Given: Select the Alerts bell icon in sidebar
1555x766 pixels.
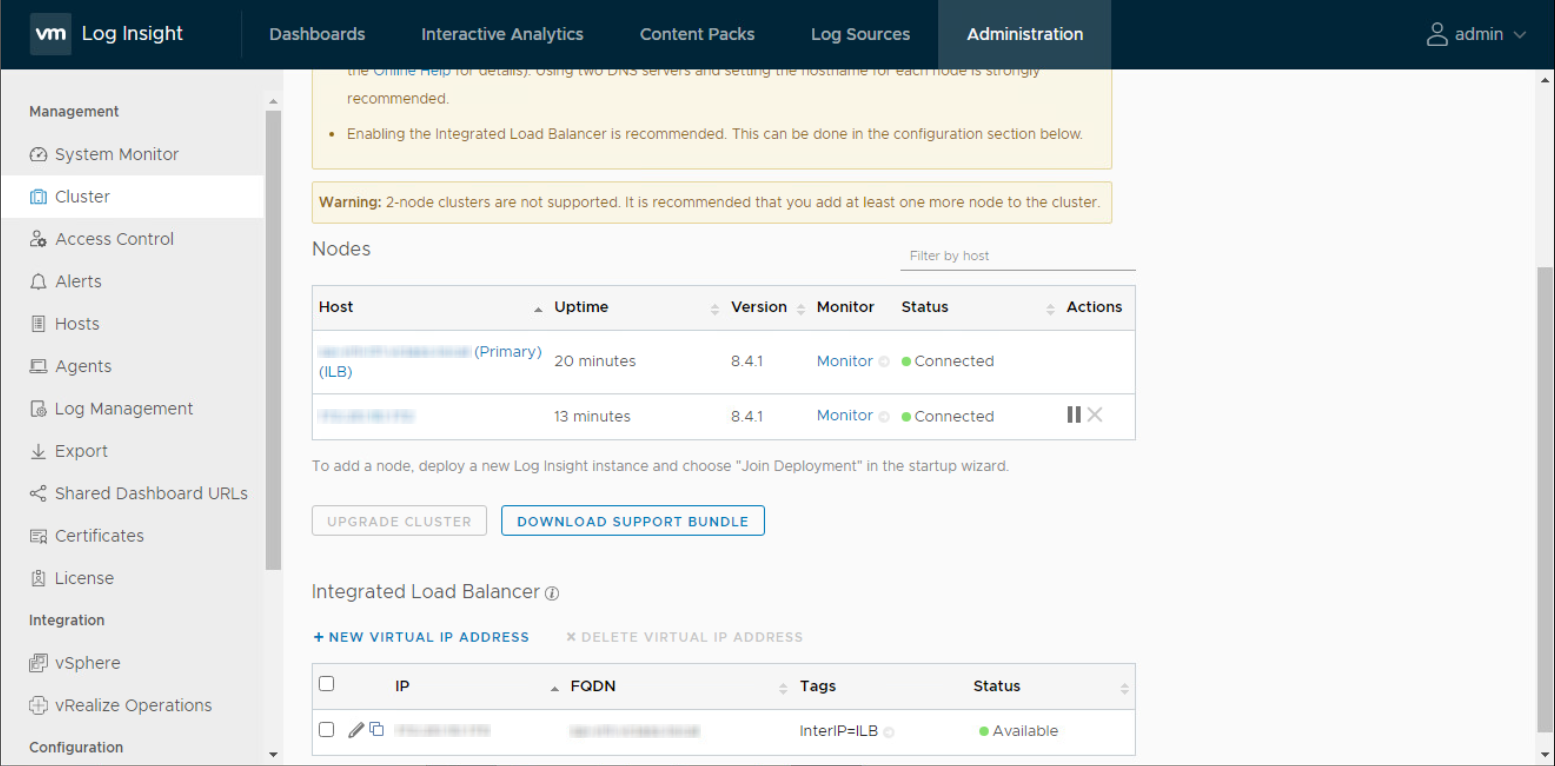Looking at the screenshot, I should pyautogui.click(x=36, y=281).
